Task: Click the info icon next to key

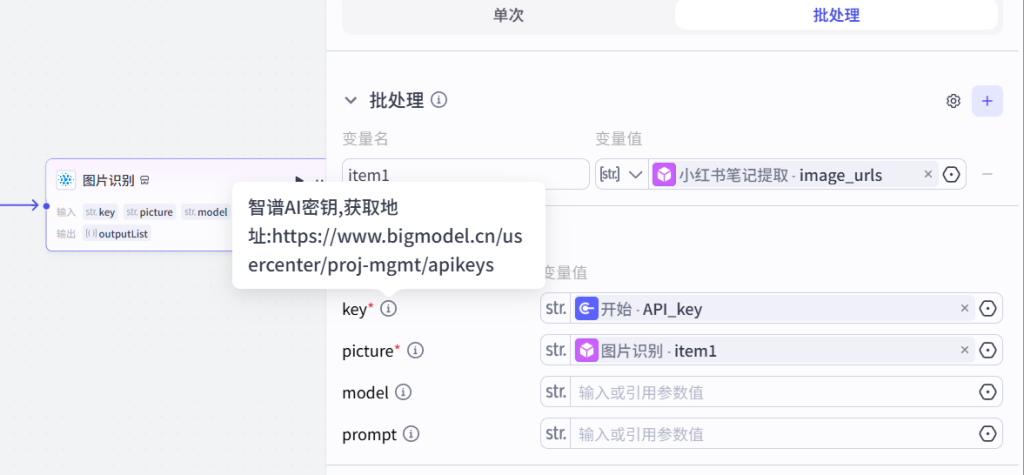Action: pos(389,309)
